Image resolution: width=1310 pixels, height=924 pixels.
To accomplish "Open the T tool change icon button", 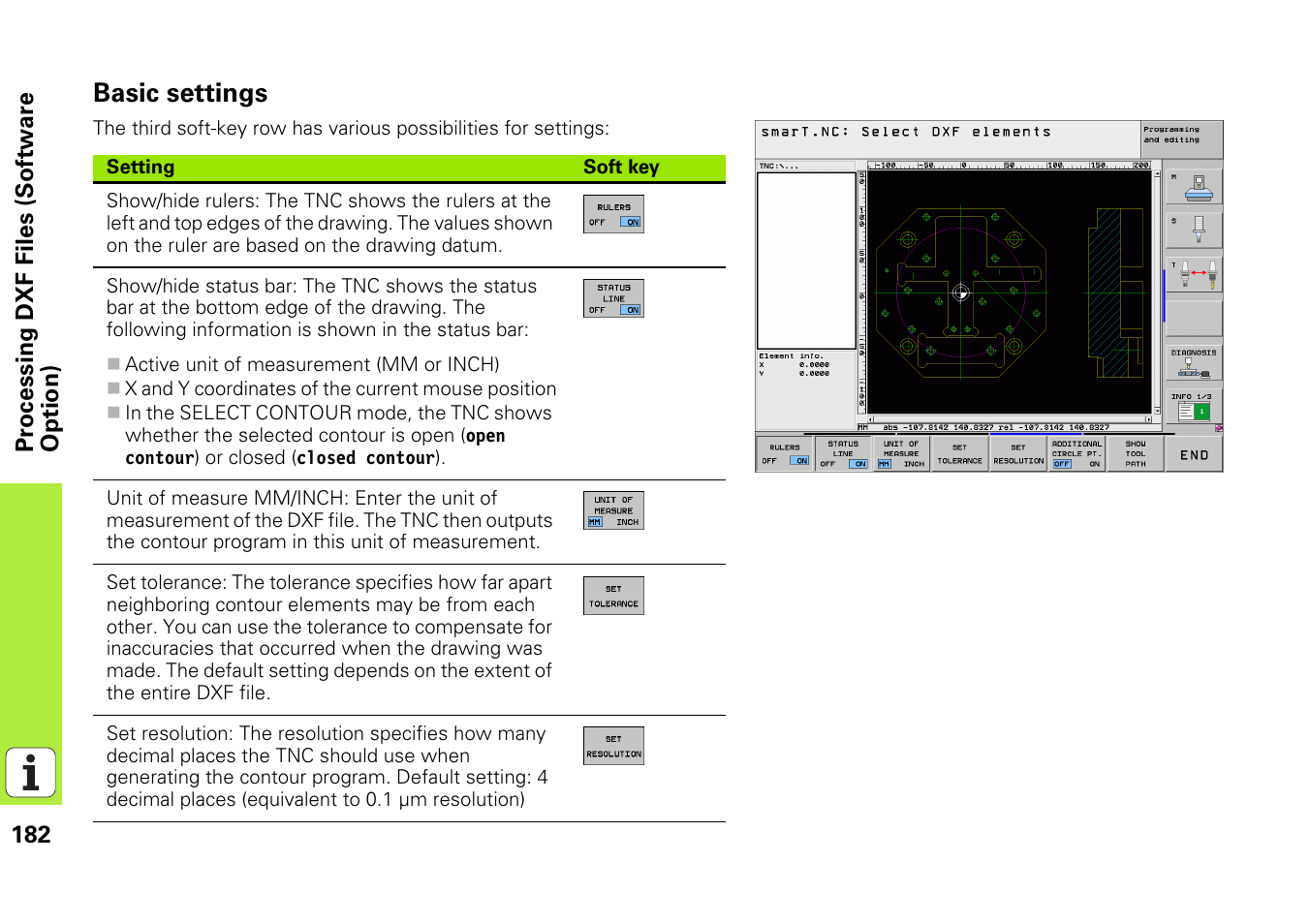I will click(x=1194, y=274).
